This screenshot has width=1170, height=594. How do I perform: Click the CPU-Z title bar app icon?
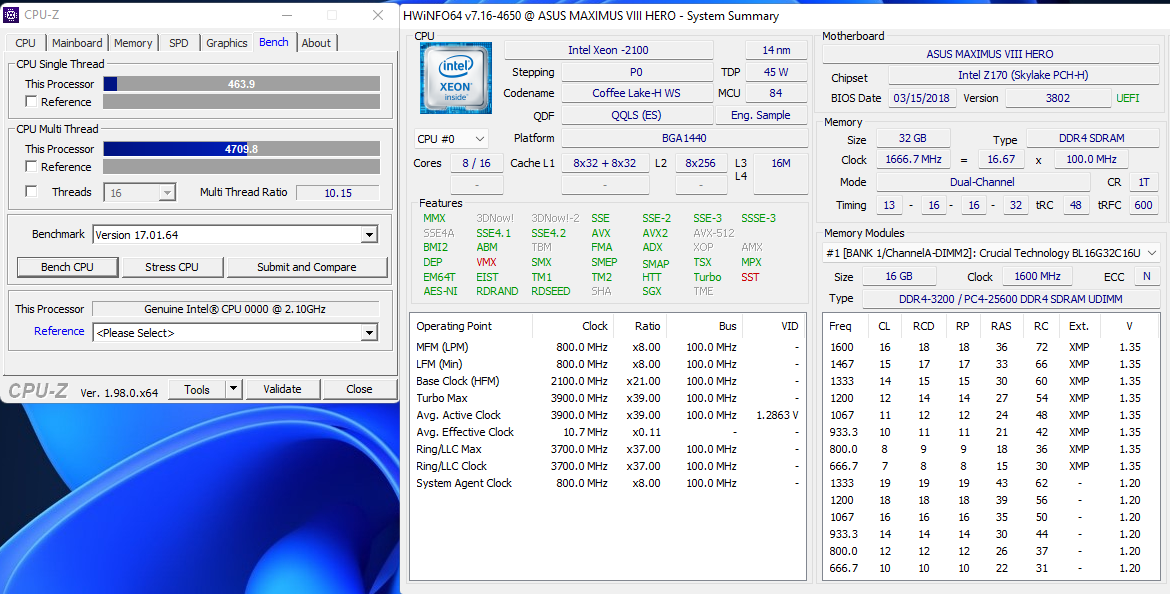pyautogui.click(x=11, y=15)
